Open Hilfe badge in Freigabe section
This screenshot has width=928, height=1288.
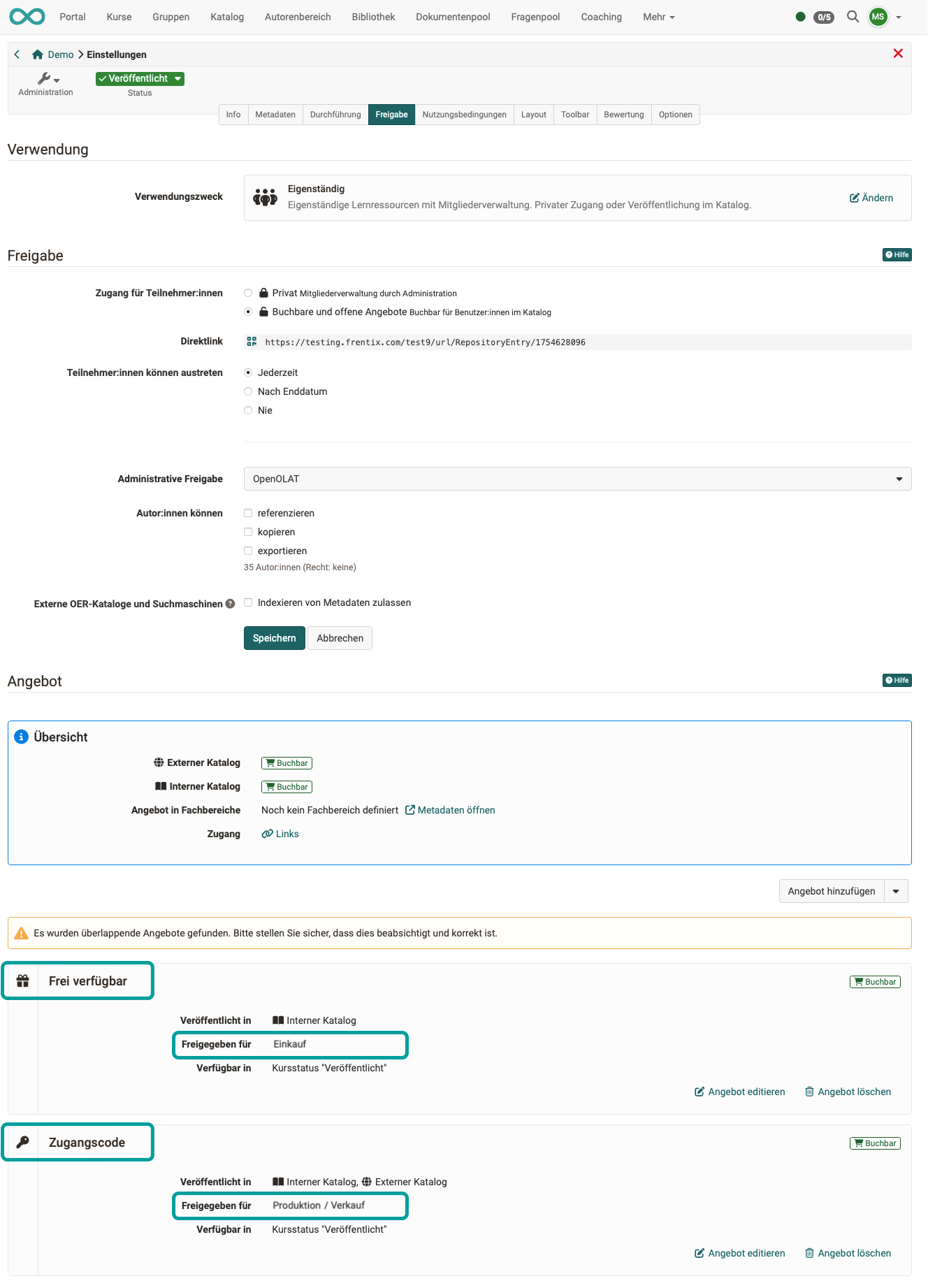(x=897, y=255)
